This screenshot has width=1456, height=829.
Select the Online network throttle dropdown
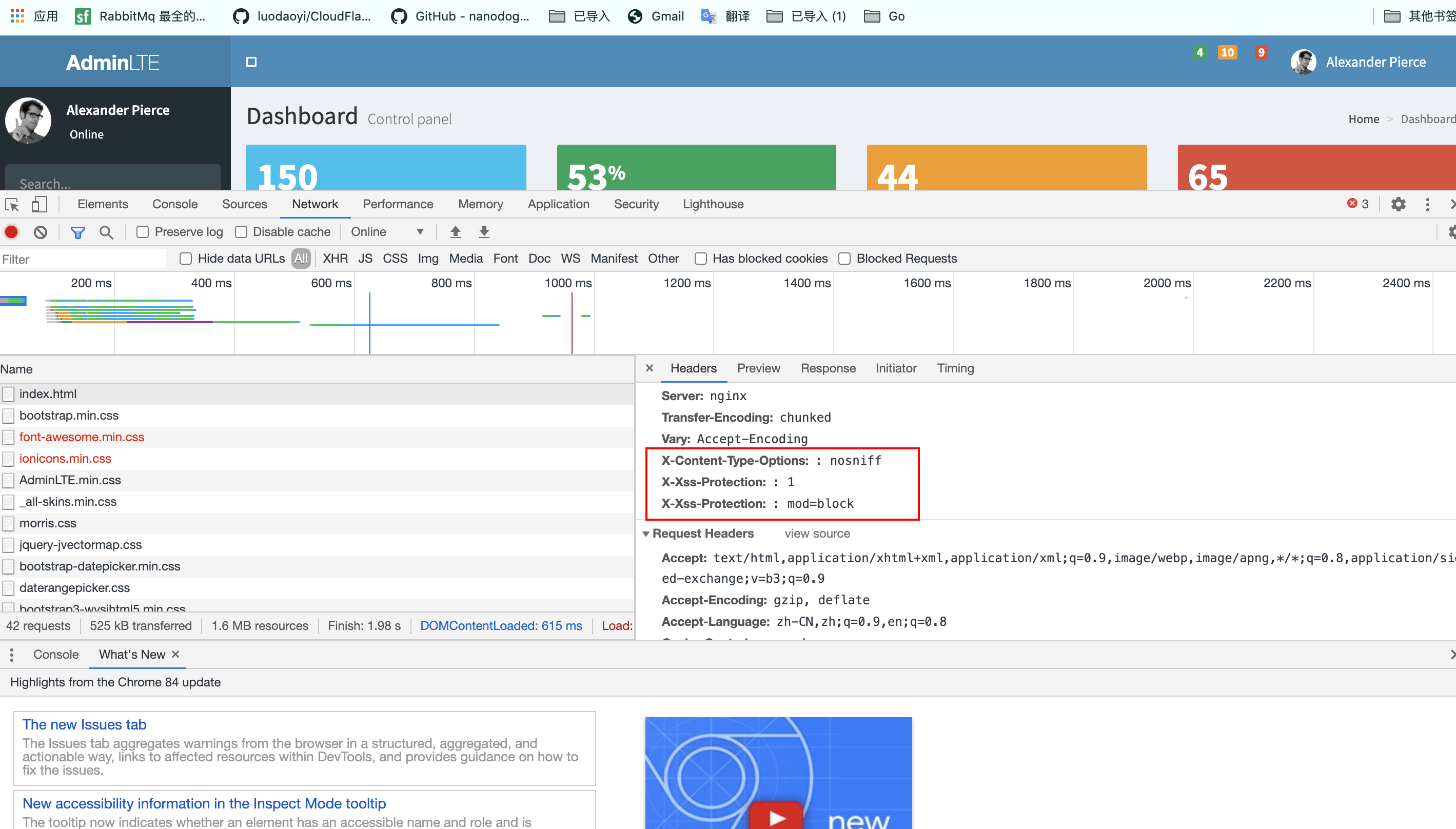(385, 232)
